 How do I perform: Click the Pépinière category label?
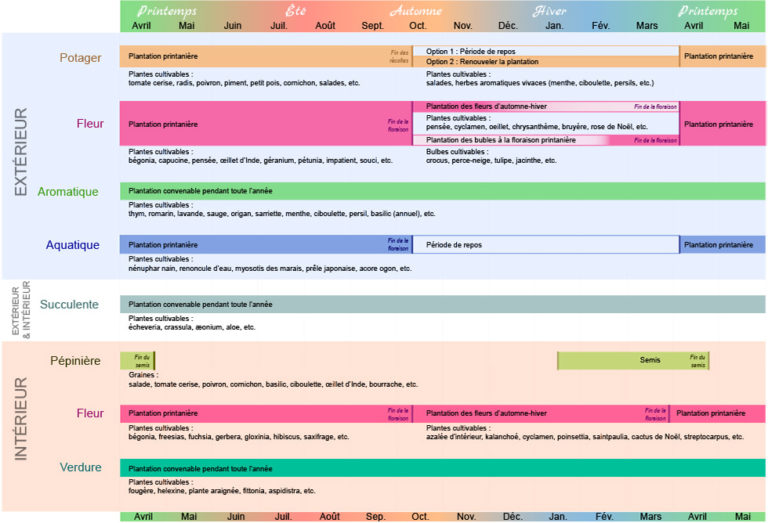click(x=75, y=361)
